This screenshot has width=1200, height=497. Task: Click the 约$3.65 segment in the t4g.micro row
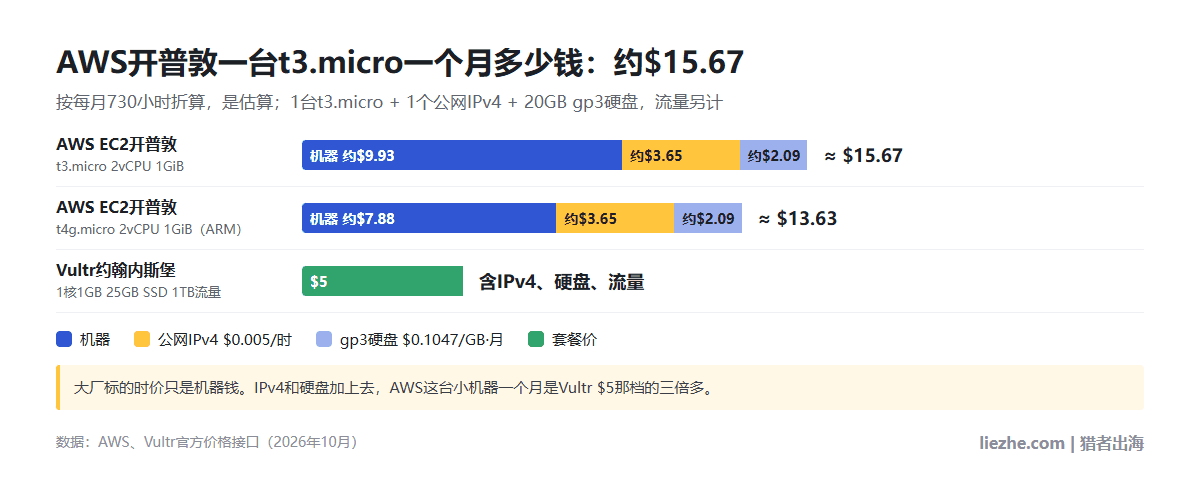[615, 218]
